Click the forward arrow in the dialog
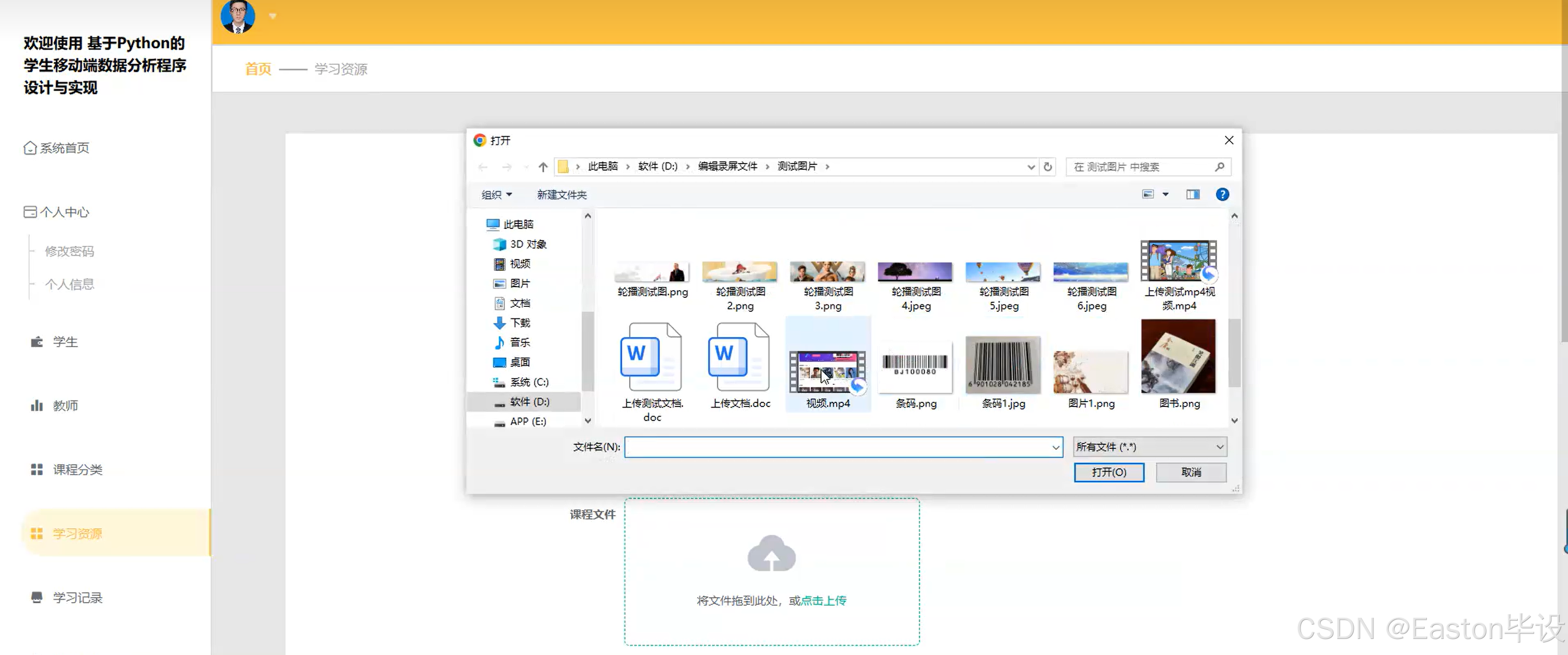 click(506, 167)
